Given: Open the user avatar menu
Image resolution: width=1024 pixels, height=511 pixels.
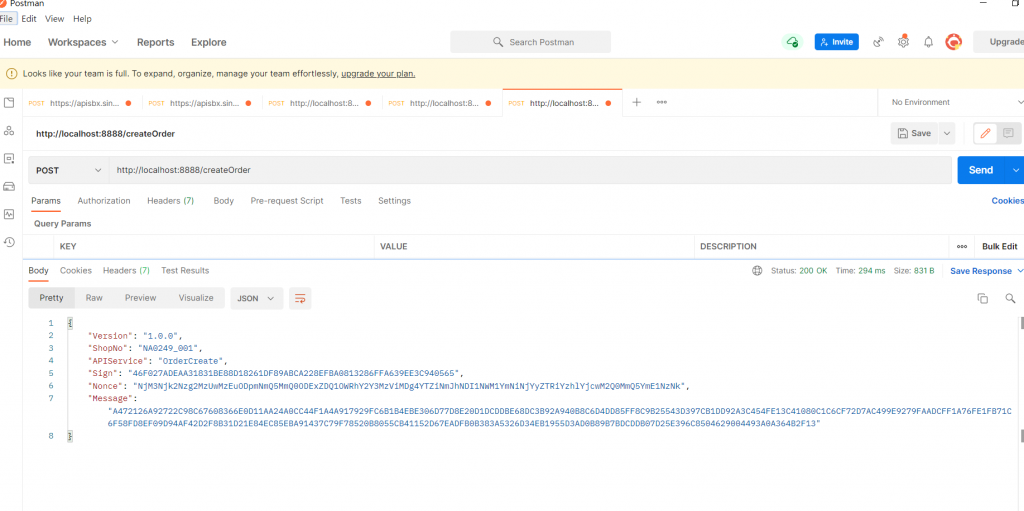Looking at the screenshot, I should [x=953, y=42].
